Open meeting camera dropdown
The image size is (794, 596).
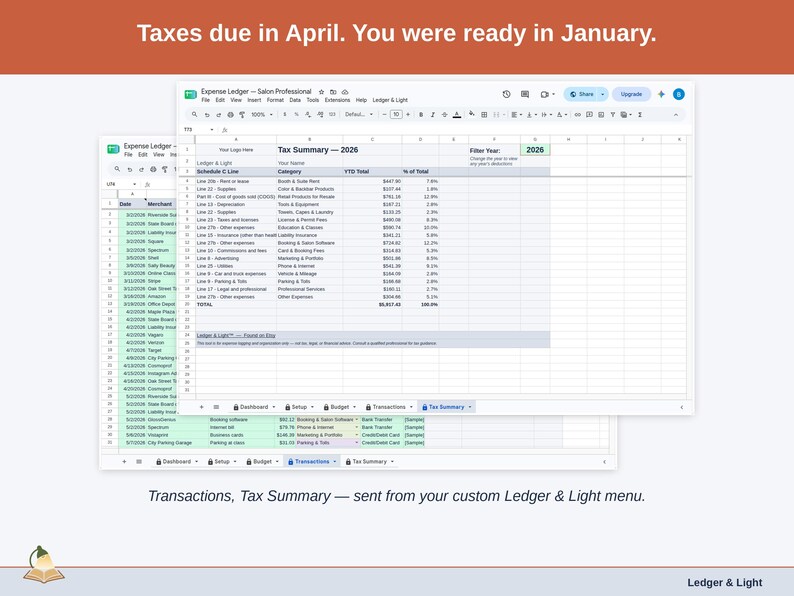[547, 94]
